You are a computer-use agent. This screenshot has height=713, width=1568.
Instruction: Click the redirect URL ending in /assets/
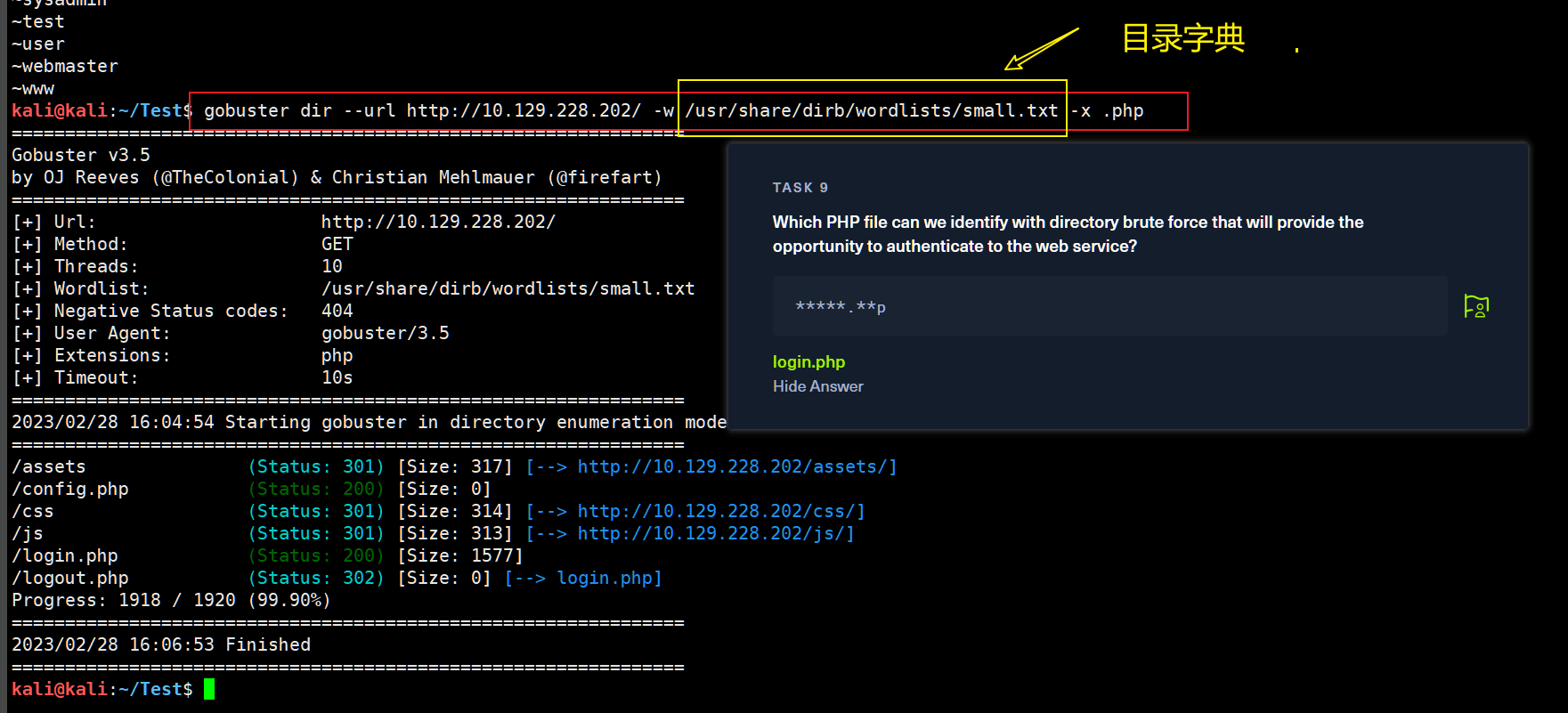point(733,466)
